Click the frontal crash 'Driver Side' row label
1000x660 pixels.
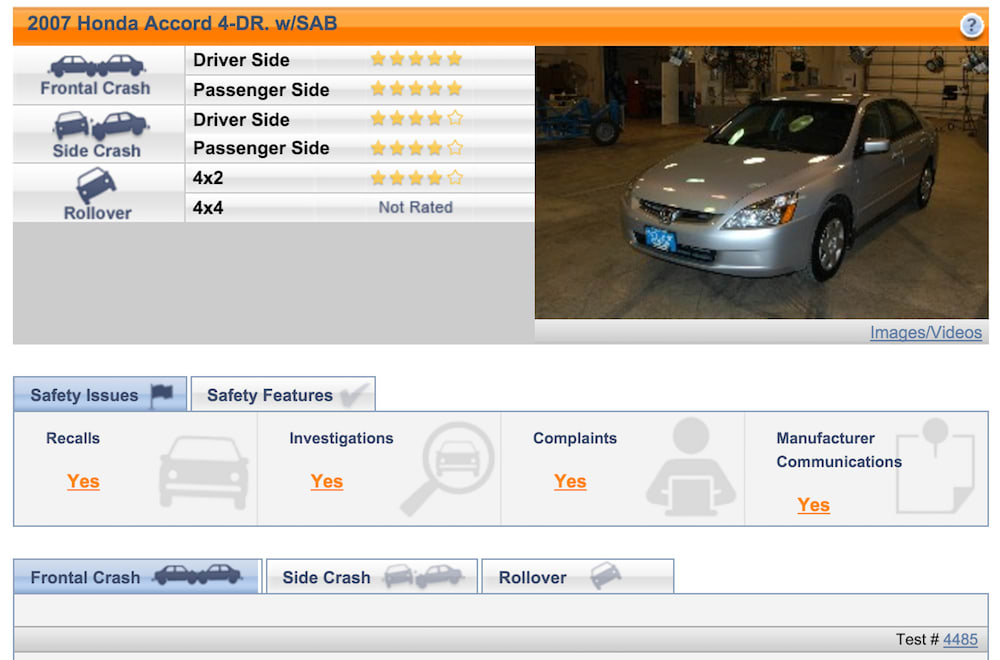coord(241,60)
